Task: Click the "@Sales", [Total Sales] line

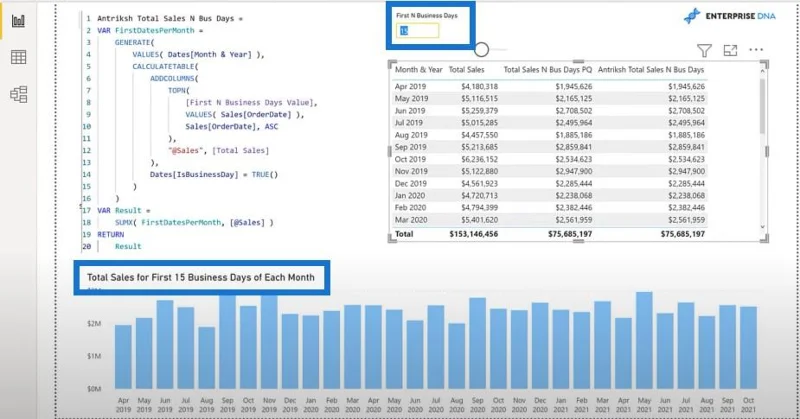Action: [x=218, y=151]
